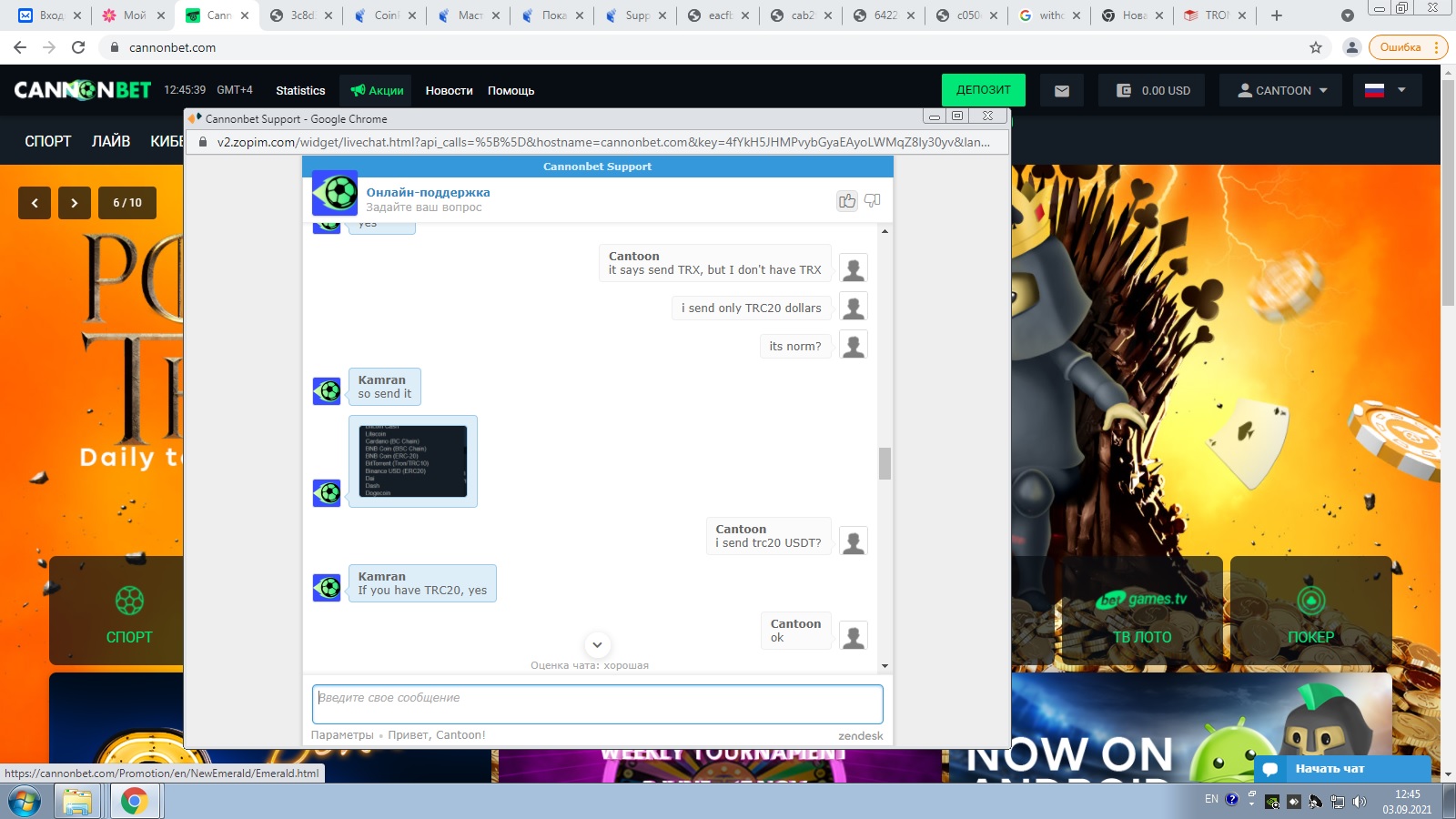Image resolution: width=1456 pixels, height=819 pixels.
Task: Open the flag language dropdown
Action: (1386, 90)
